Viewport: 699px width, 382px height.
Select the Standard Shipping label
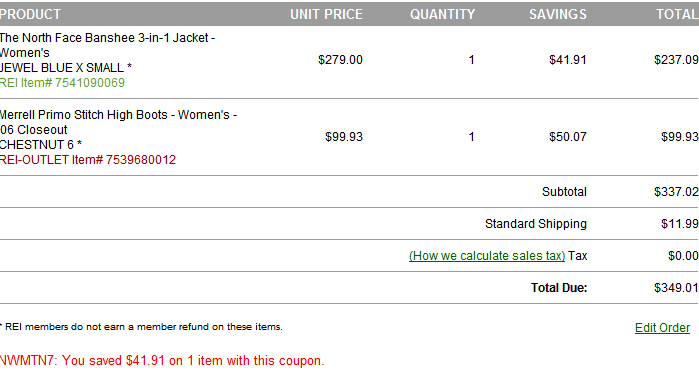[x=536, y=224]
